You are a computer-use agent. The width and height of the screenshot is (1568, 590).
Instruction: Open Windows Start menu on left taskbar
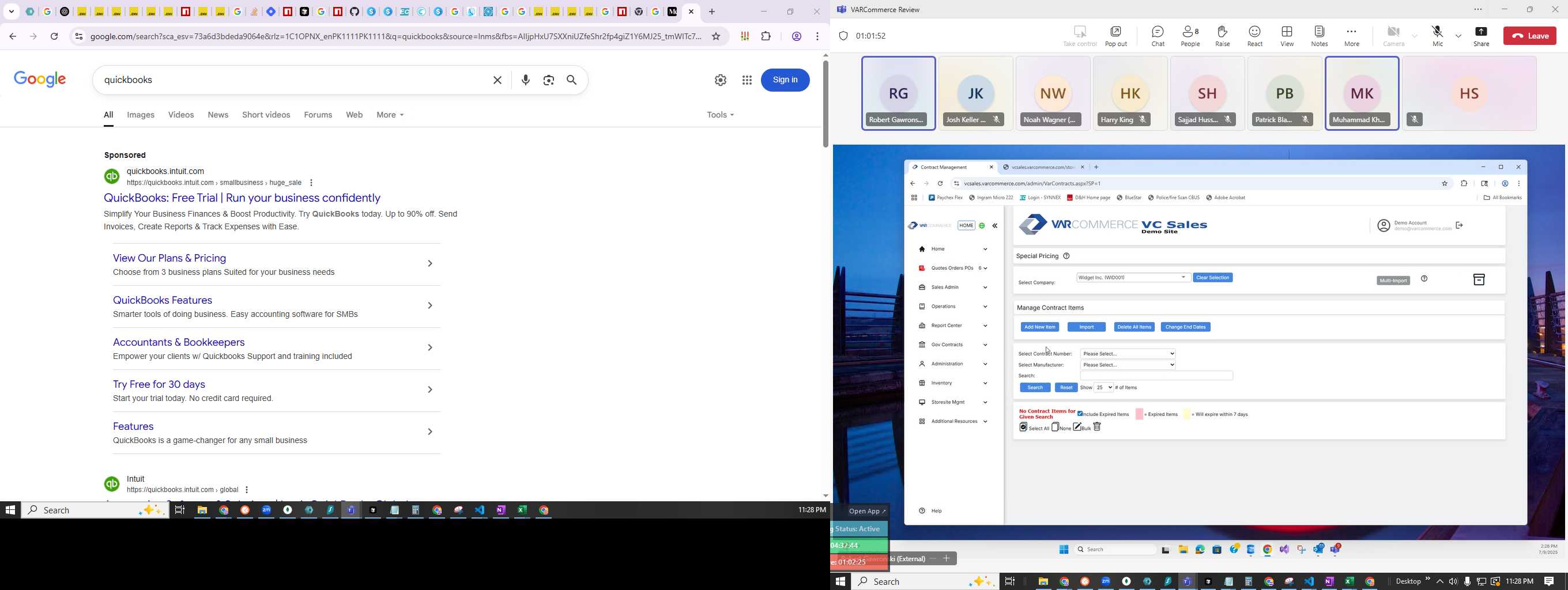tap(10, 510)
